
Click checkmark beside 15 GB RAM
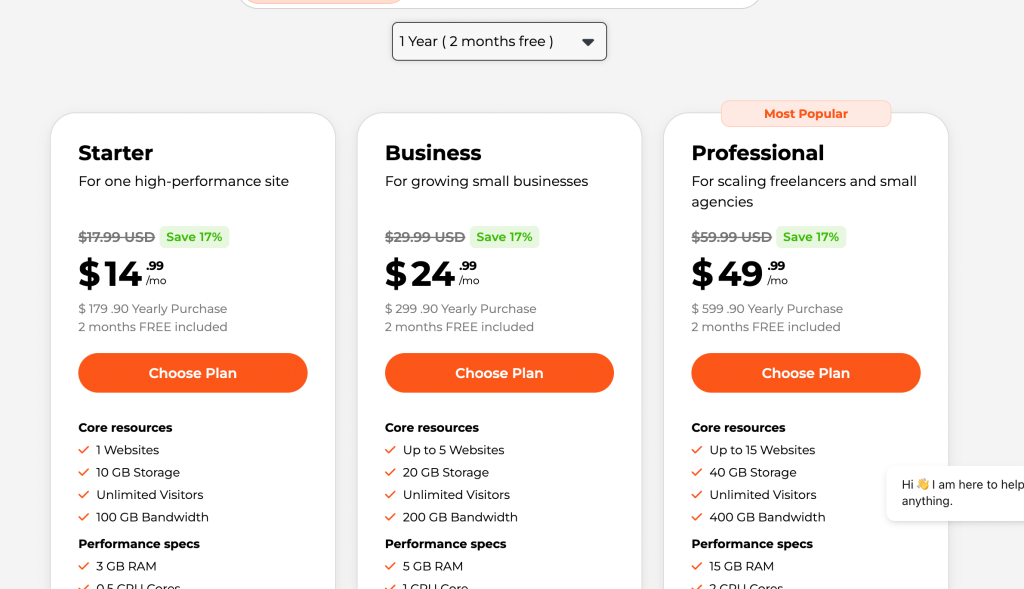click(697, 566)
